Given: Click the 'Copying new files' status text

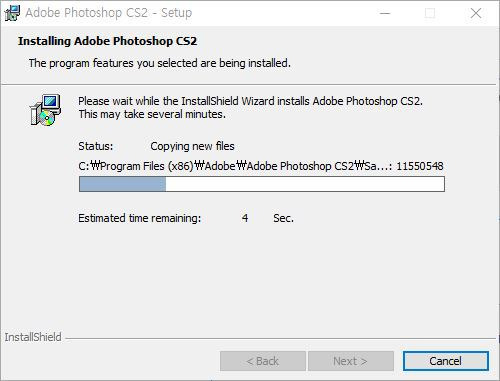Looking at the screenshot, I should pyautogui.click(x=192, y=146).
